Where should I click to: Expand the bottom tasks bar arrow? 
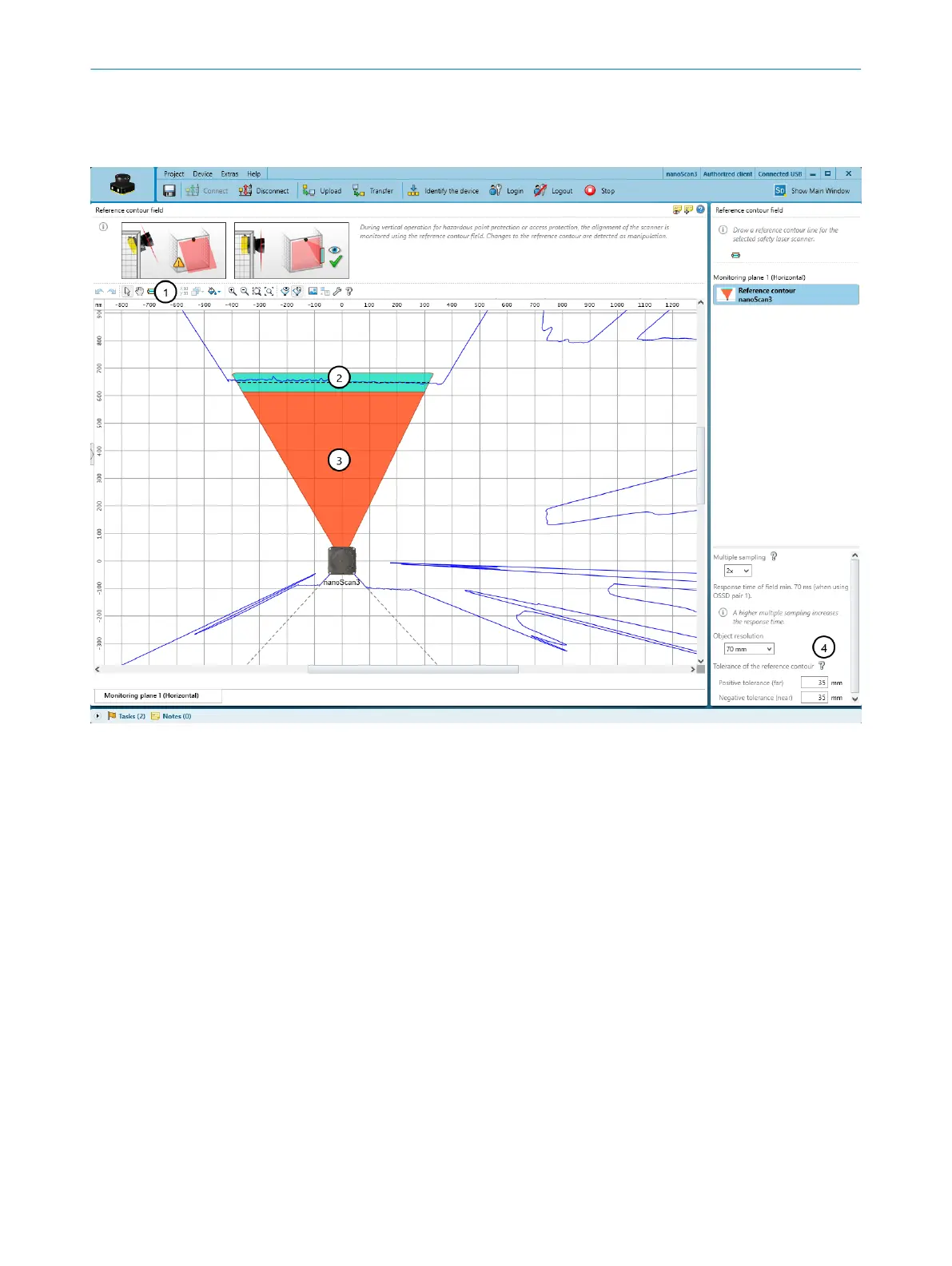click(x=98, y=716)
